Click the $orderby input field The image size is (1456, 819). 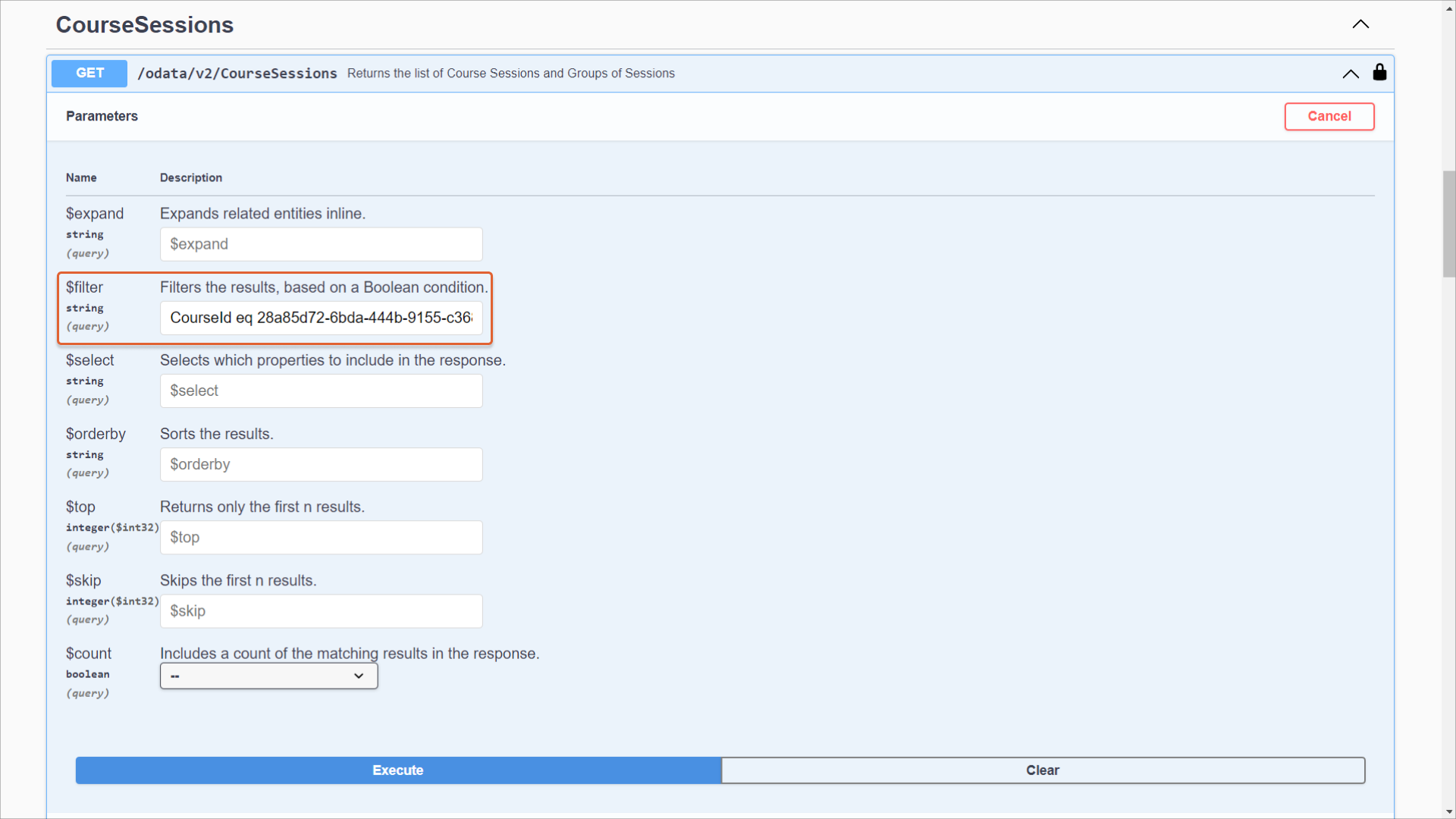click(x=321, y=464)
